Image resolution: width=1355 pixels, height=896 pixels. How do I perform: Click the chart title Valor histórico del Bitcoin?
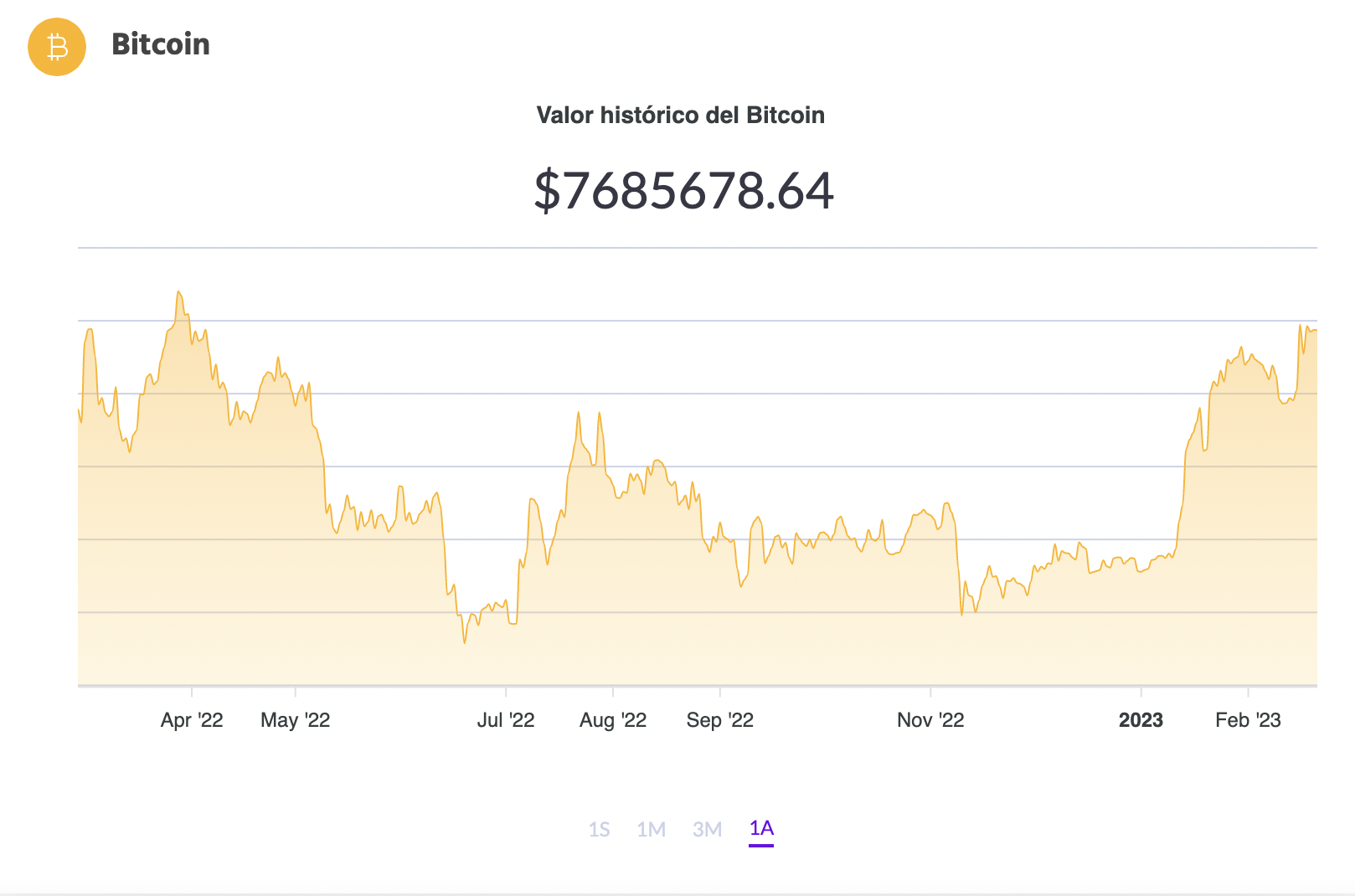point(680,115)
